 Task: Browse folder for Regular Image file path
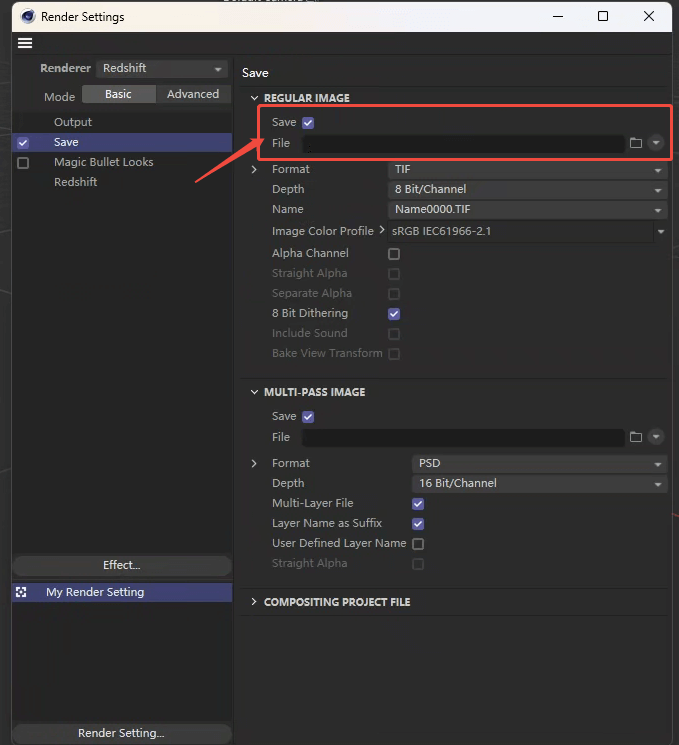636,143
